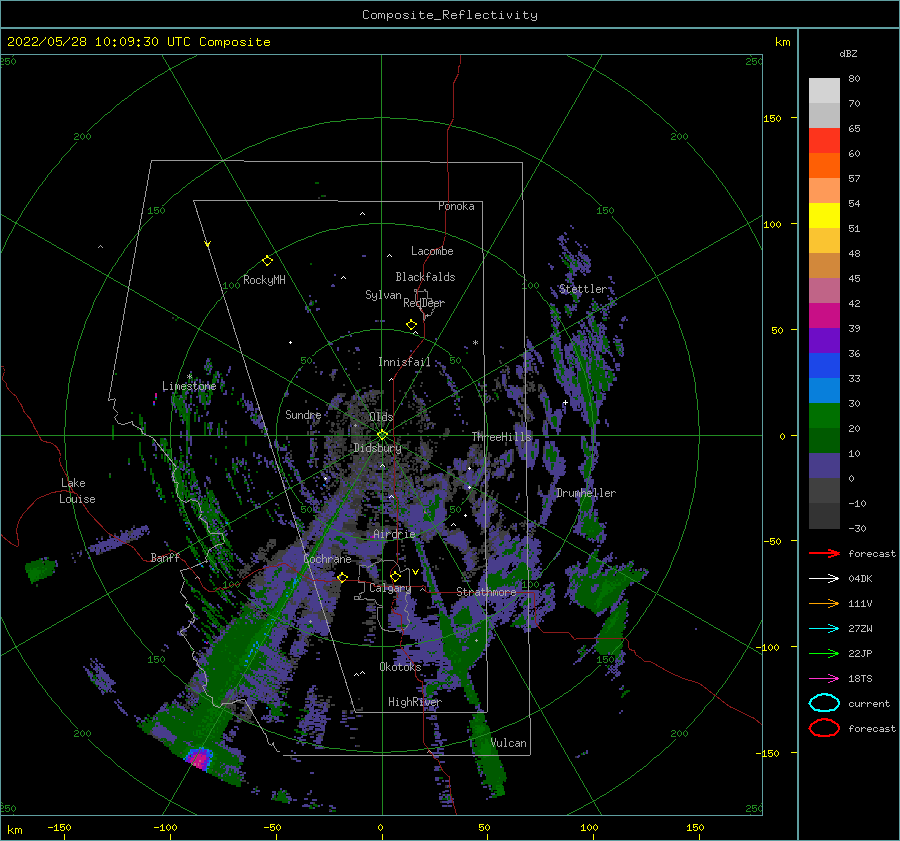The image size is (900, 841).
Task: Click the '2022/05/28 10:09:30 UTC Composite' timestamp
Action: coord(139,42)
